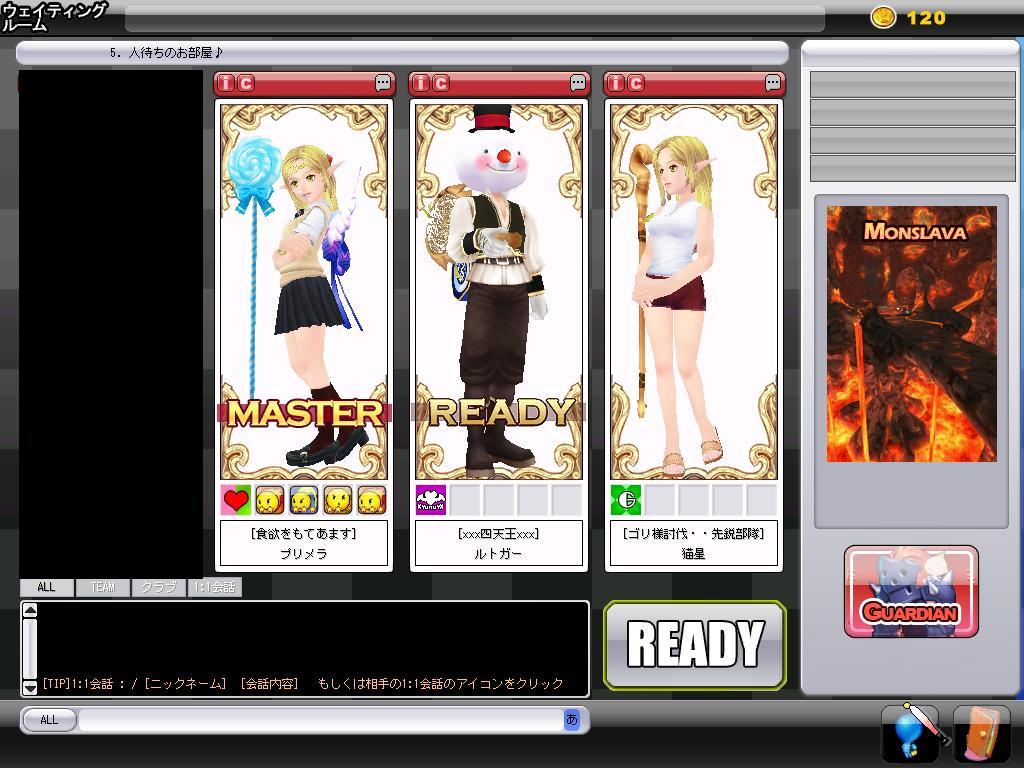Click the green G emblem icon

tap(626, 500)
